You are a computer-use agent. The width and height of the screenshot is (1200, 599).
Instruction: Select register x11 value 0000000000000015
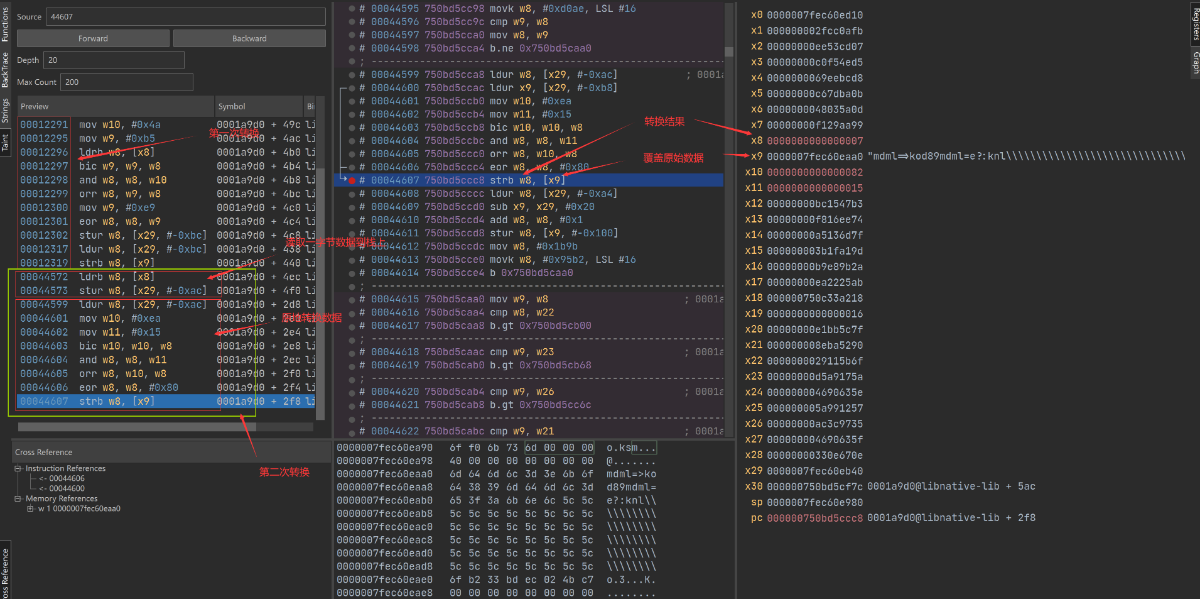click(814, 188)
